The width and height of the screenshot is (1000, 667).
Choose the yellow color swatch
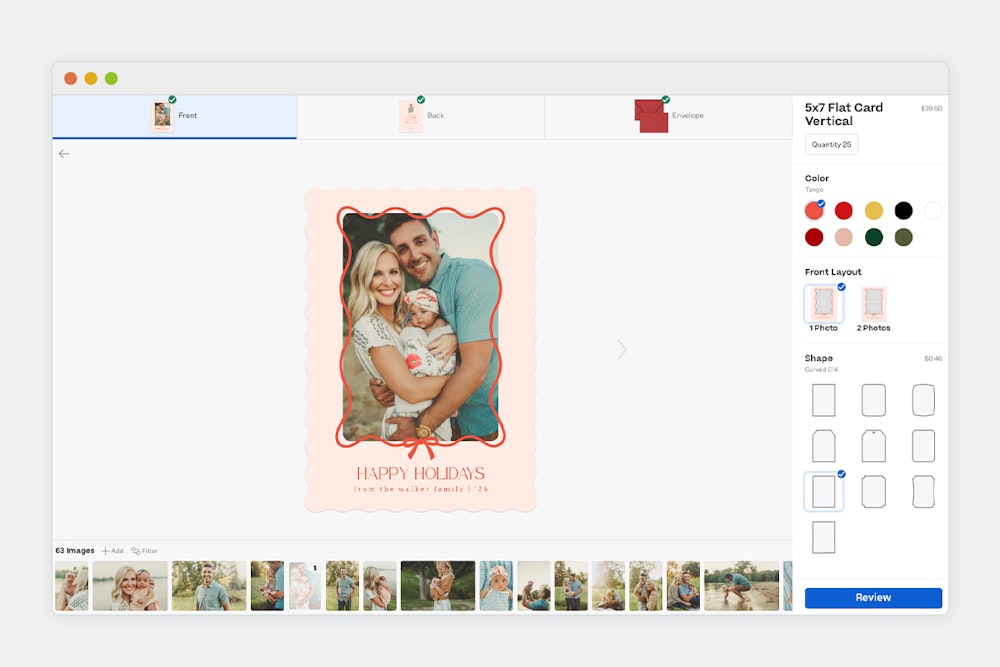pyautogui.click(x=874, y=211)
